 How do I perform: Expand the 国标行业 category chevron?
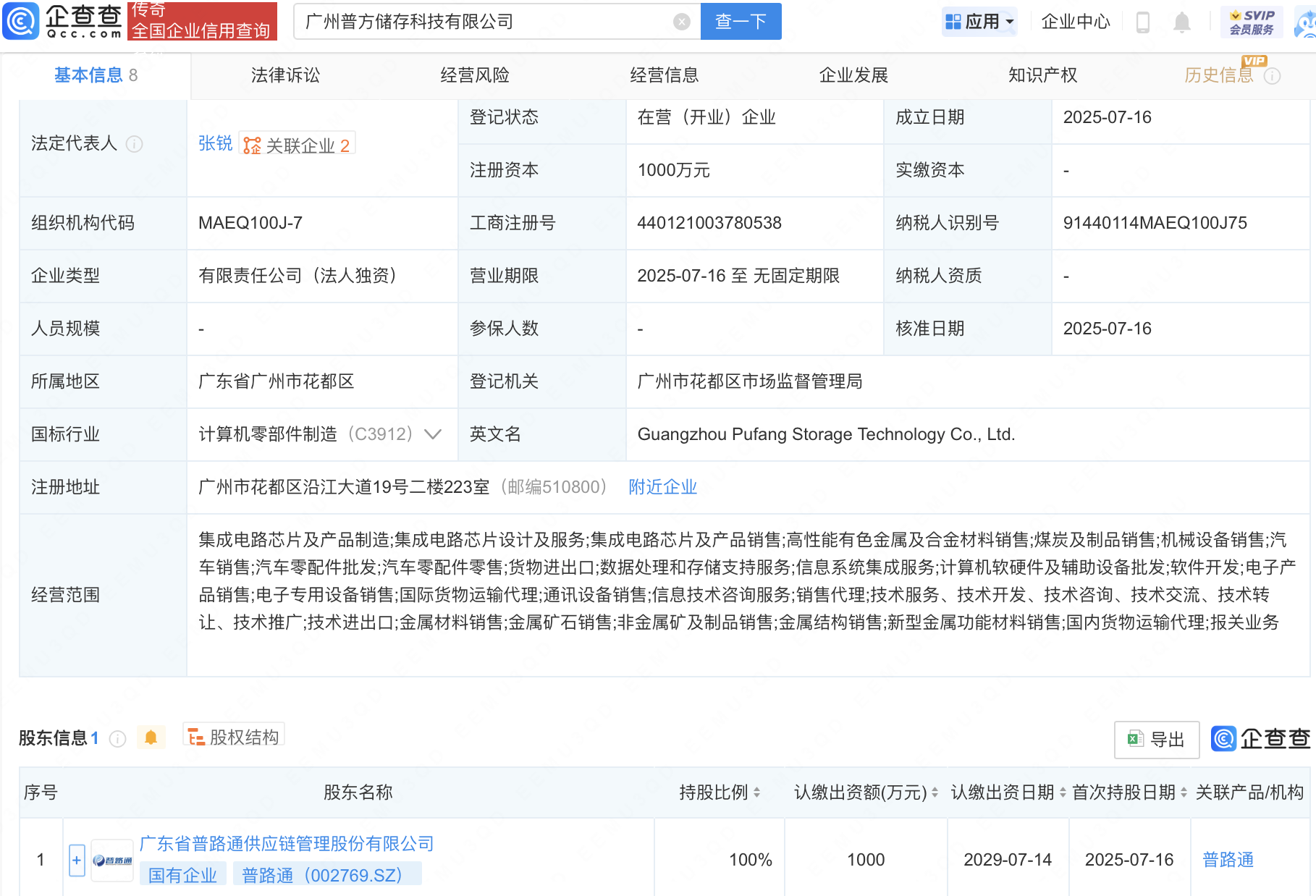click(x=433, y=434)
